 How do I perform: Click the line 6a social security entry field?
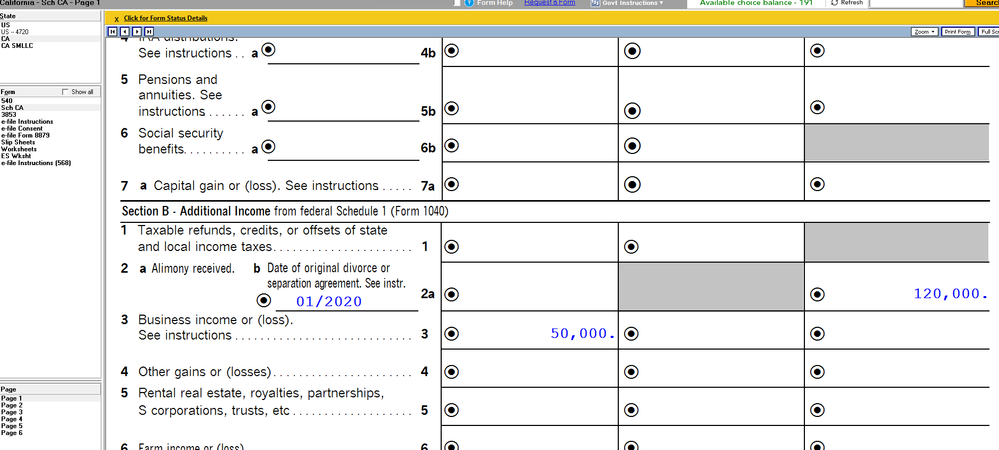pos(348,149)
